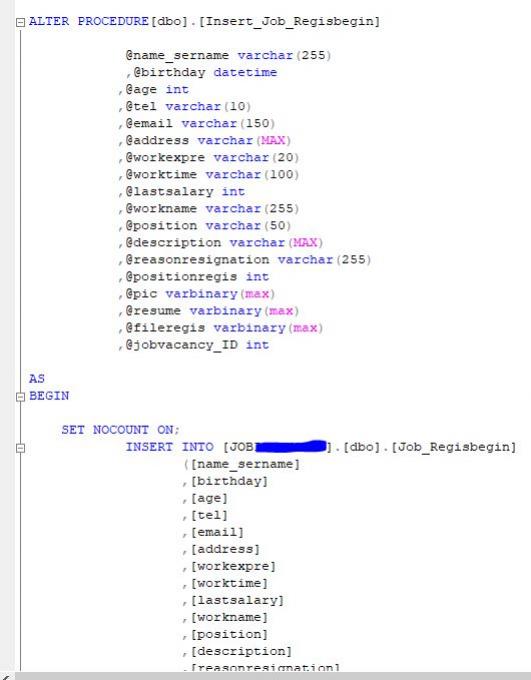Click the varbinary type of @pic
Viewport: 531px width, 680px height.
click(x=201, y=294)
